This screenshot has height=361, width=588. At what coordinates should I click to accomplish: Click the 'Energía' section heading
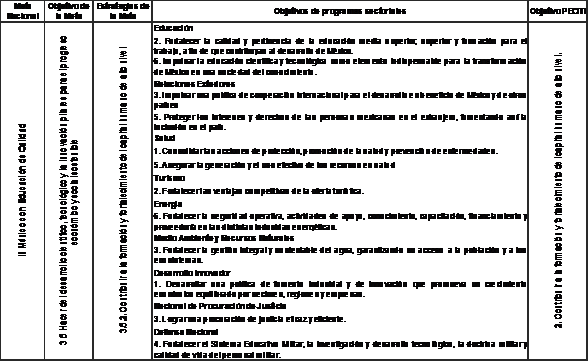168,204
